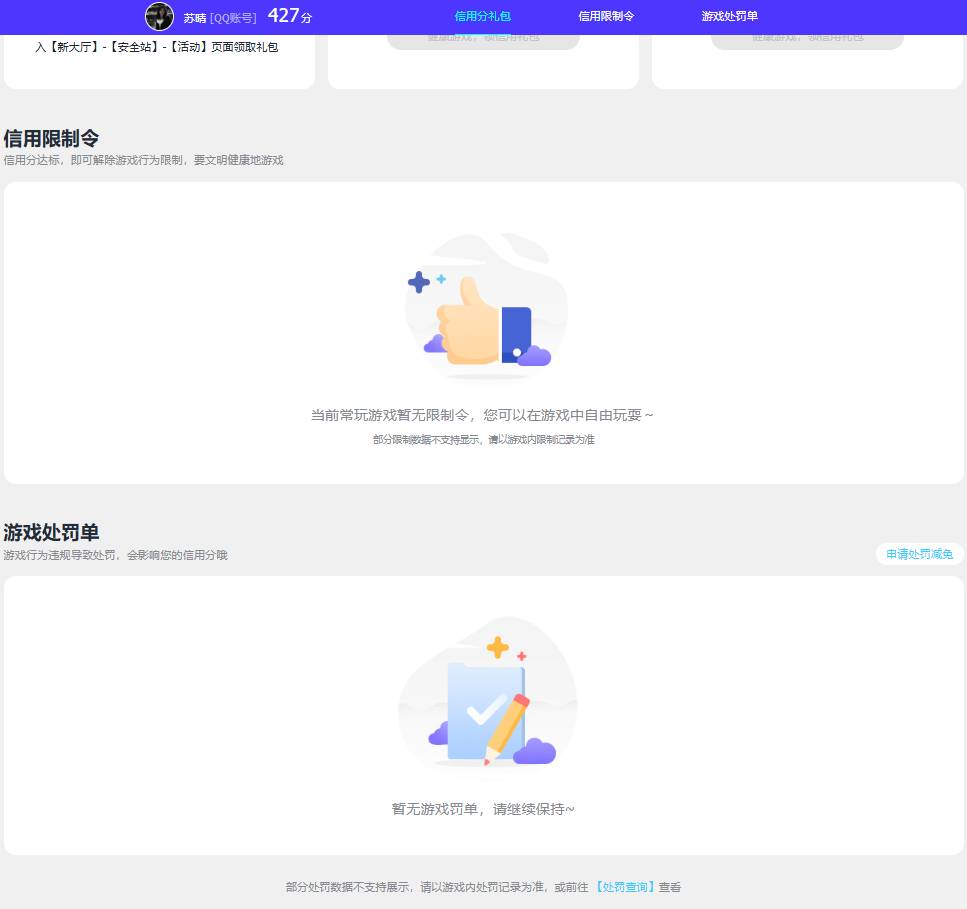
Task: Open the 信用分礼包 tab
Action: [482, 17]
